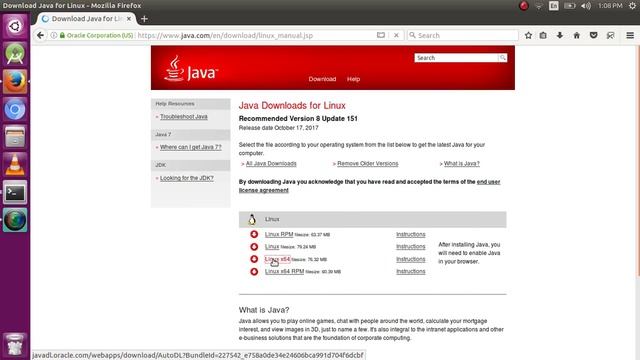Open a new browser tab
Viewport: 640px width, 360px height.
coord(144,19)
